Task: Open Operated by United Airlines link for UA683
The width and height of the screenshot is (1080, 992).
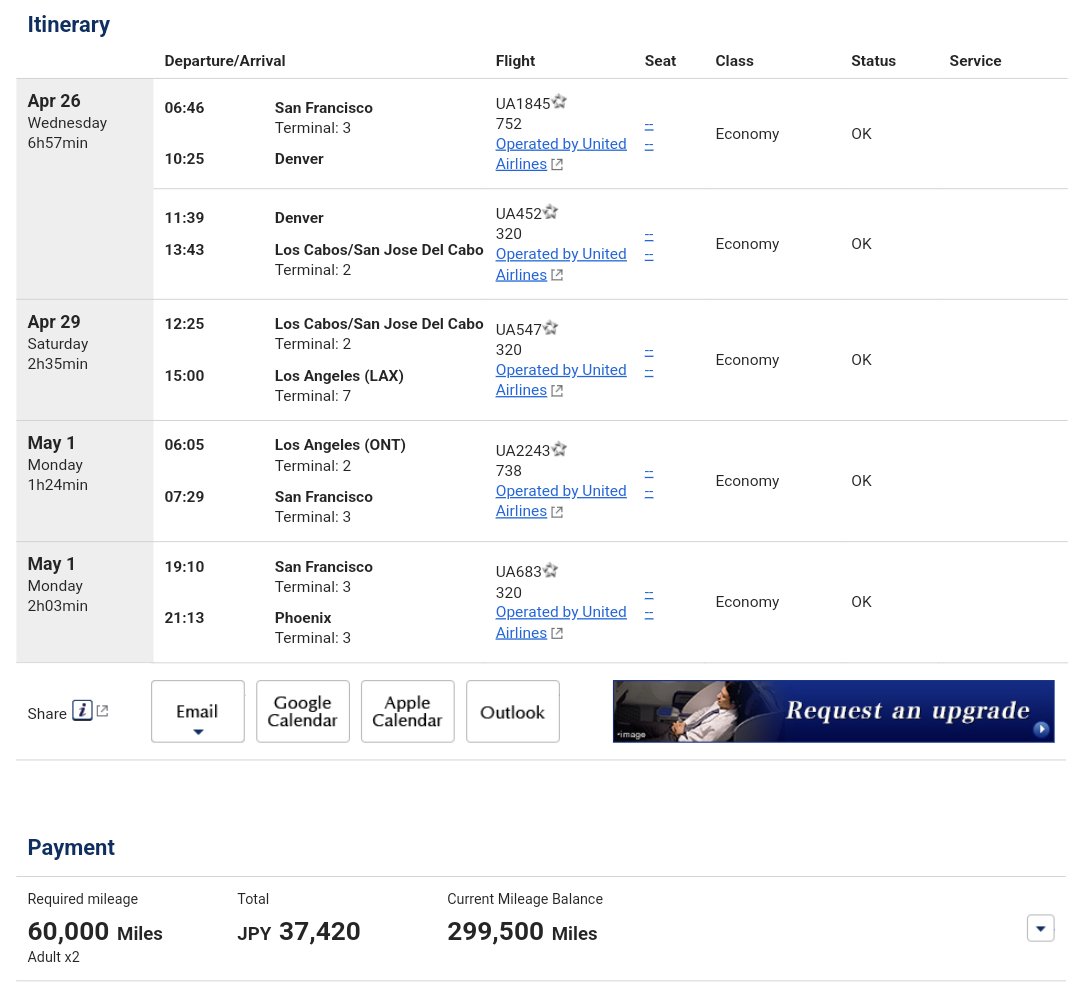Action: (x=560, y=612)
